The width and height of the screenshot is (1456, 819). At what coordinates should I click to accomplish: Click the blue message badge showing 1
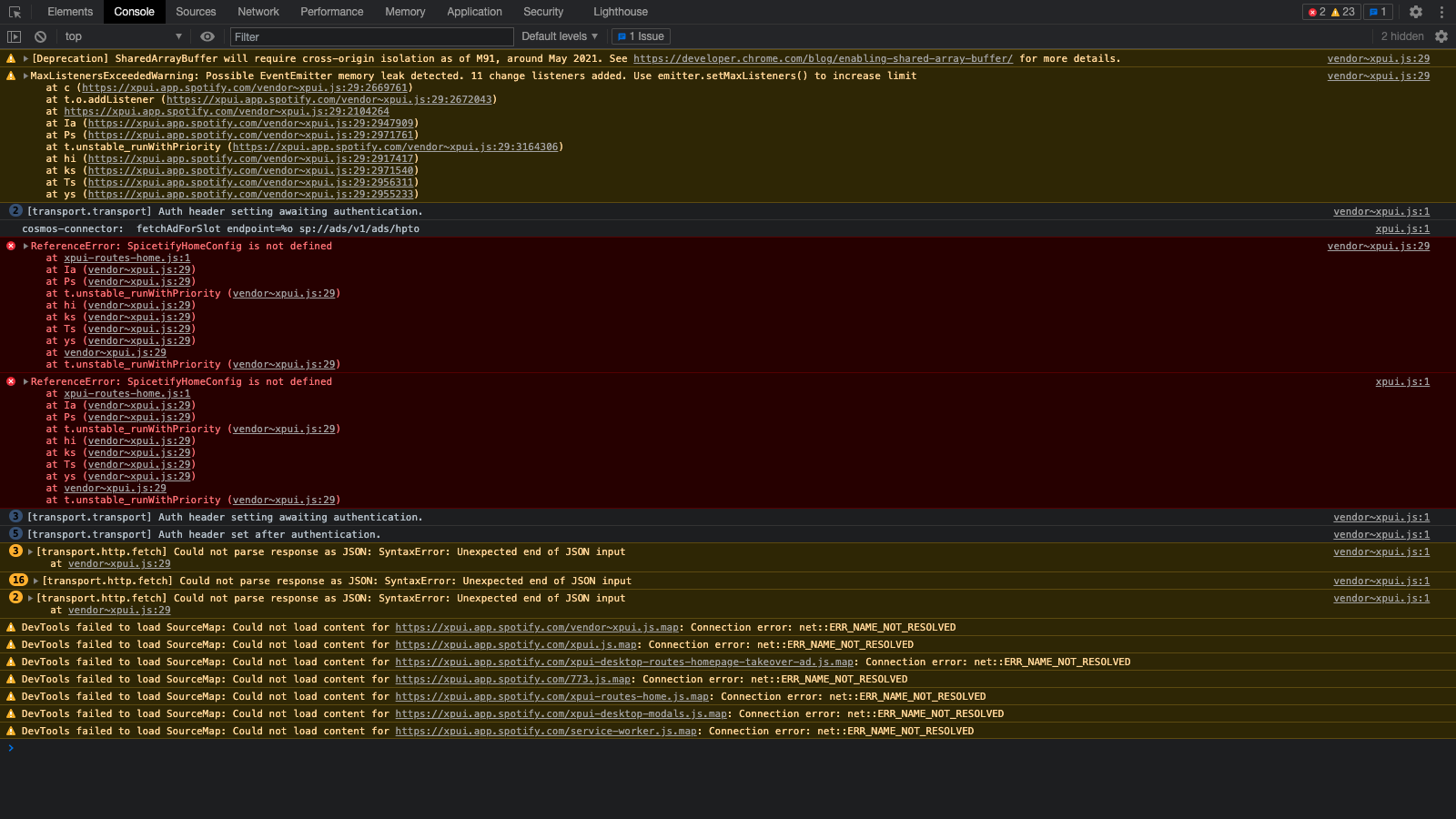[1378, 12]
